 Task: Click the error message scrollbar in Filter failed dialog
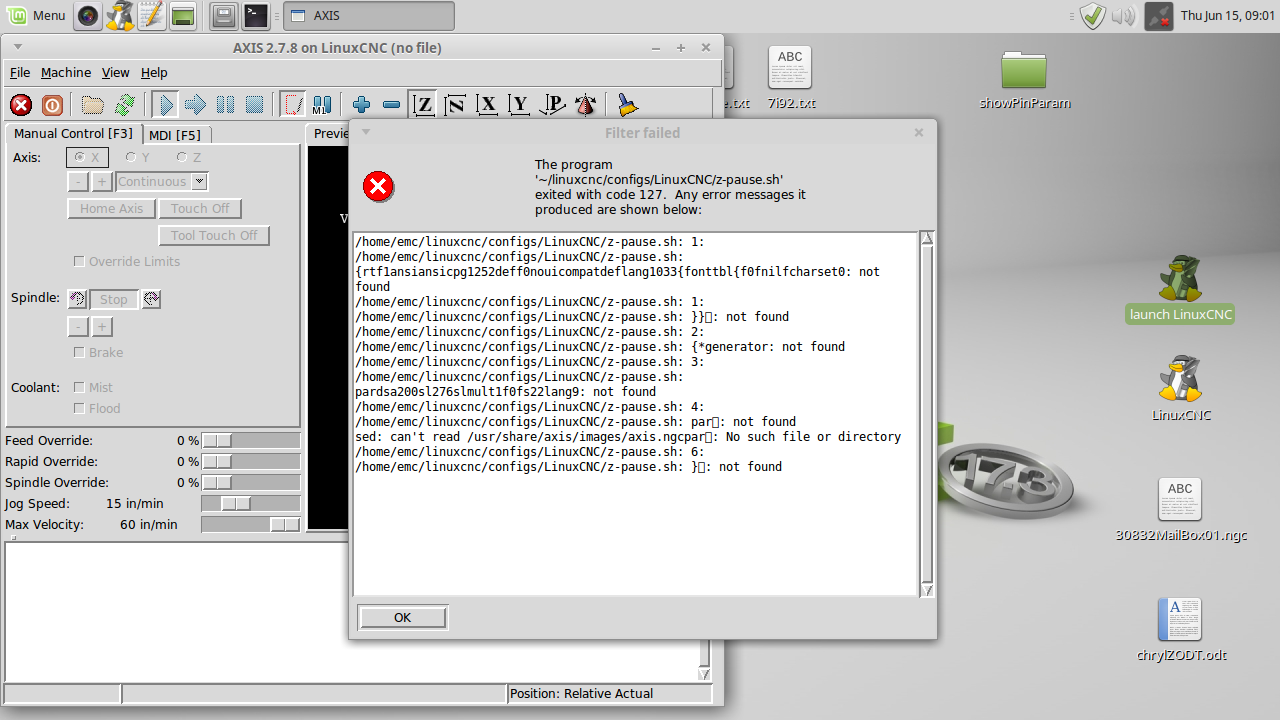[x=927, y=414]
